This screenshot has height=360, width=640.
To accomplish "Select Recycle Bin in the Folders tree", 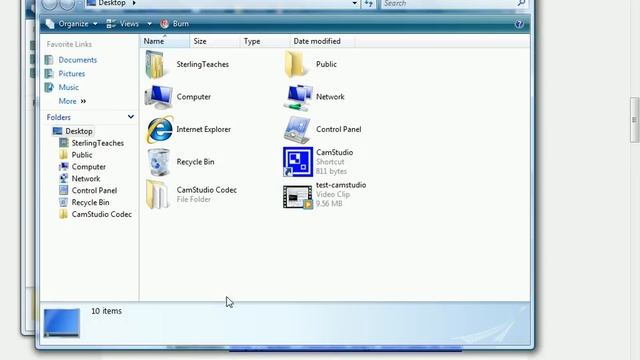I will (90, 202).
